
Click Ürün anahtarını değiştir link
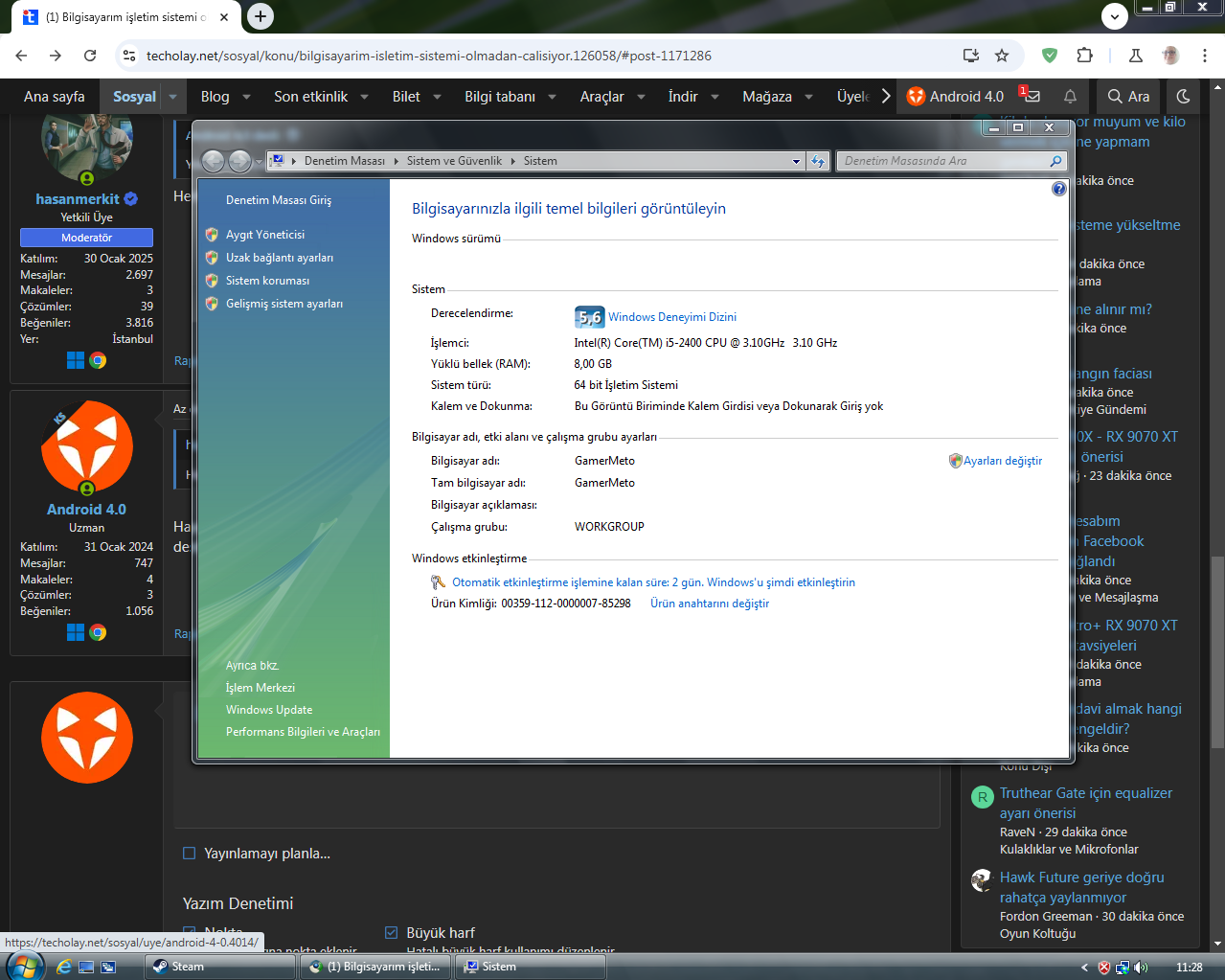point(710,604)
